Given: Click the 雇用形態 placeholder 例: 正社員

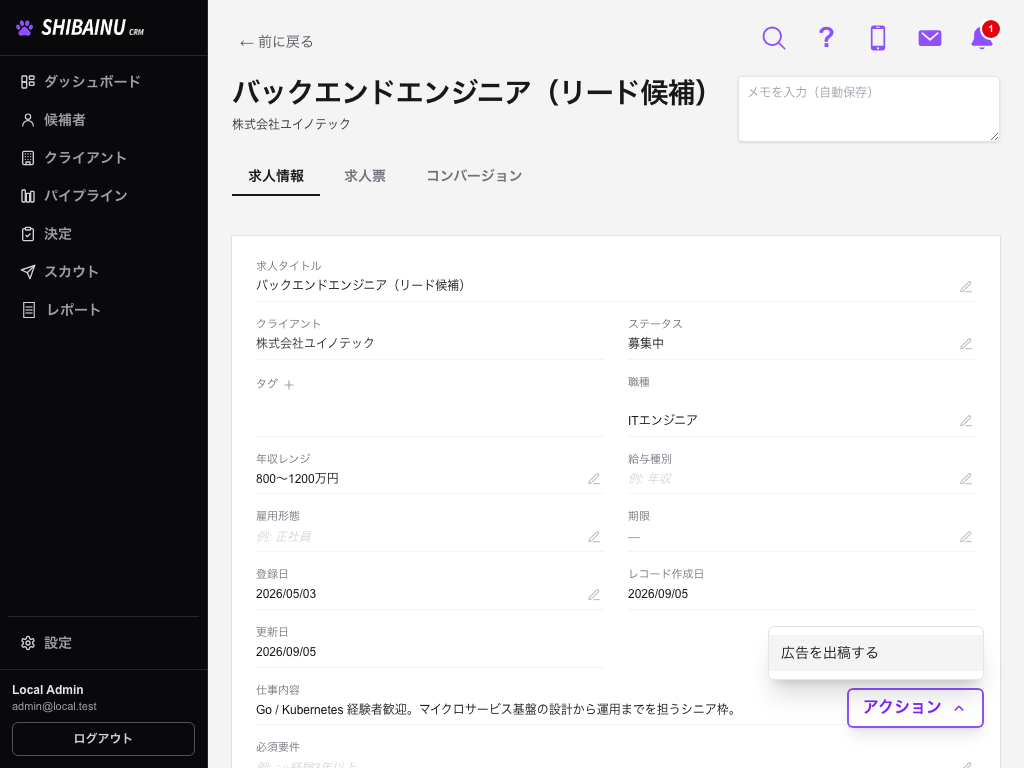Looking at the screenshot, I should point(283,537).
